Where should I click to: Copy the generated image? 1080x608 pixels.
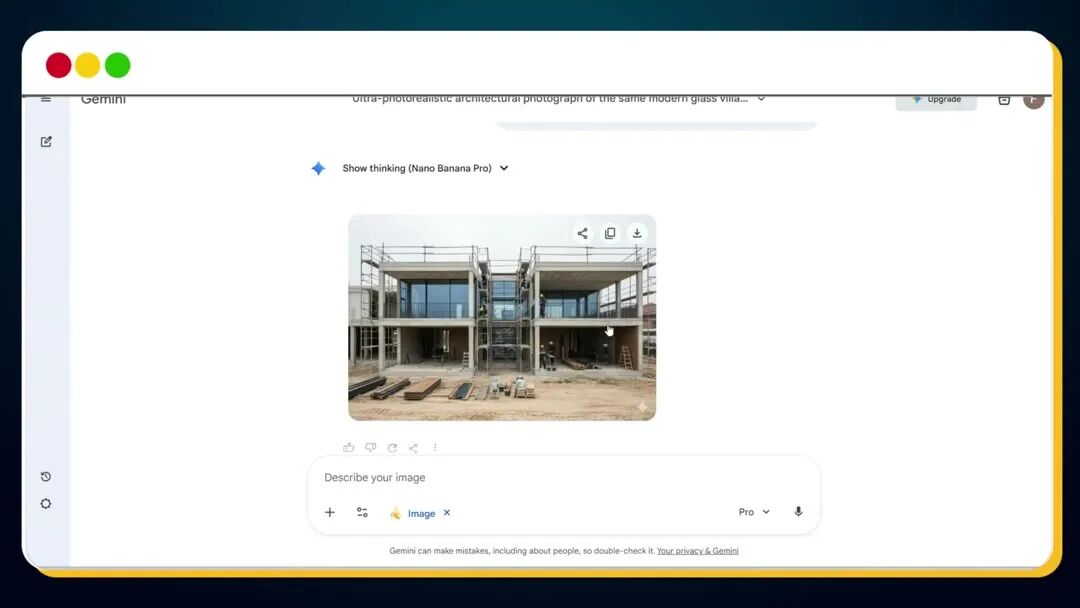[x=610, y=233]
